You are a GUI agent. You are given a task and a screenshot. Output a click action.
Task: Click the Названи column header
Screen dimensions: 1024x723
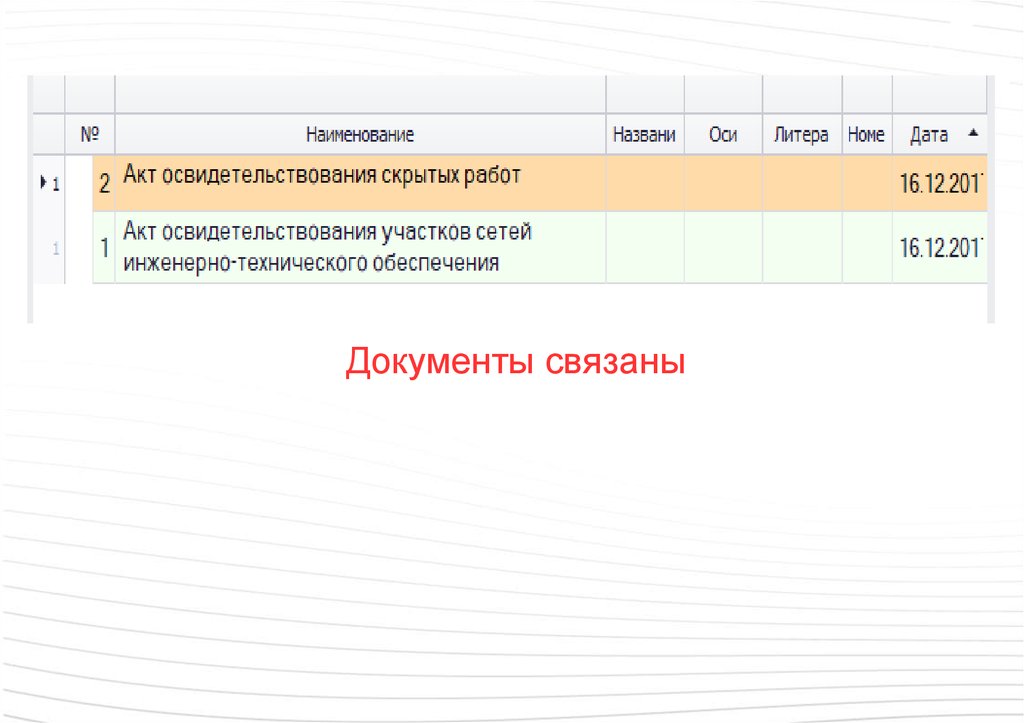click(x=644, y=135)
